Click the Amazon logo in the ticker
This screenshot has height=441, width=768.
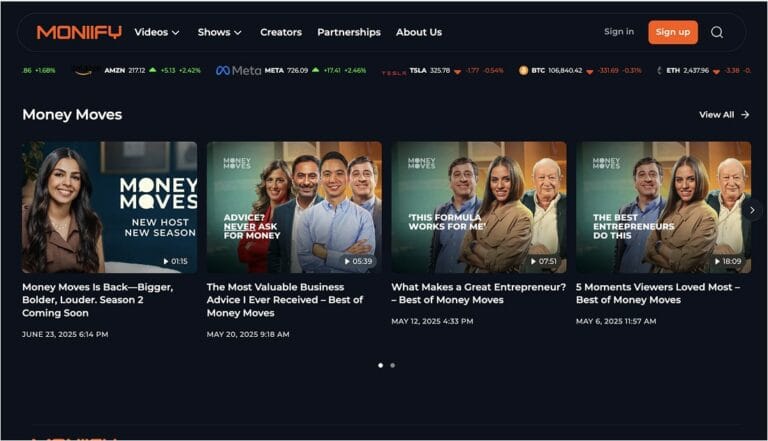(x=84, y=71)
